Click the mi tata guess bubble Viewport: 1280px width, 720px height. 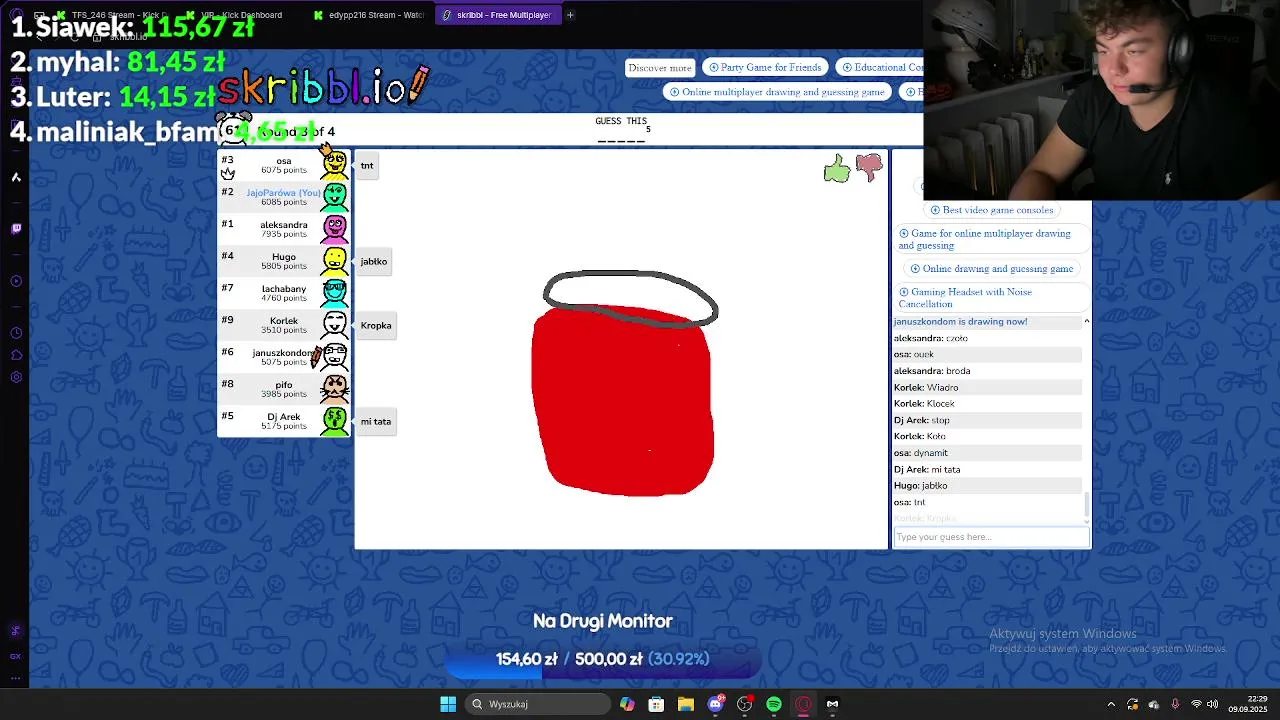pyautogui.click(x=376, y=422)
